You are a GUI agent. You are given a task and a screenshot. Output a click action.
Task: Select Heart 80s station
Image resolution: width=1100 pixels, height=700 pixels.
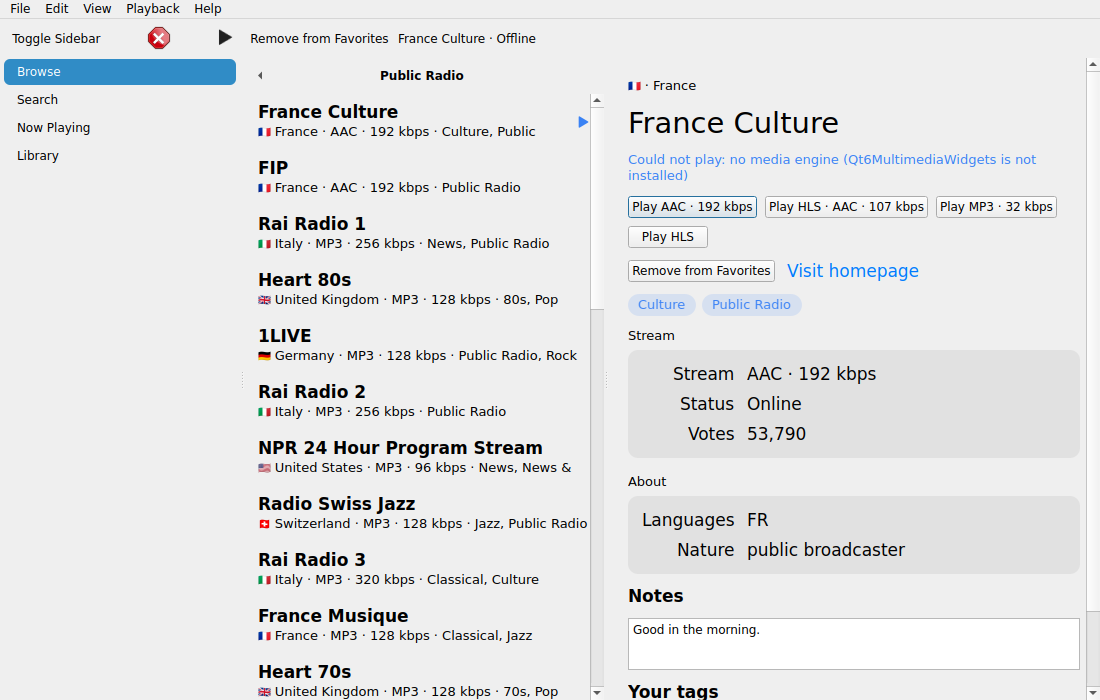(422, 290)
